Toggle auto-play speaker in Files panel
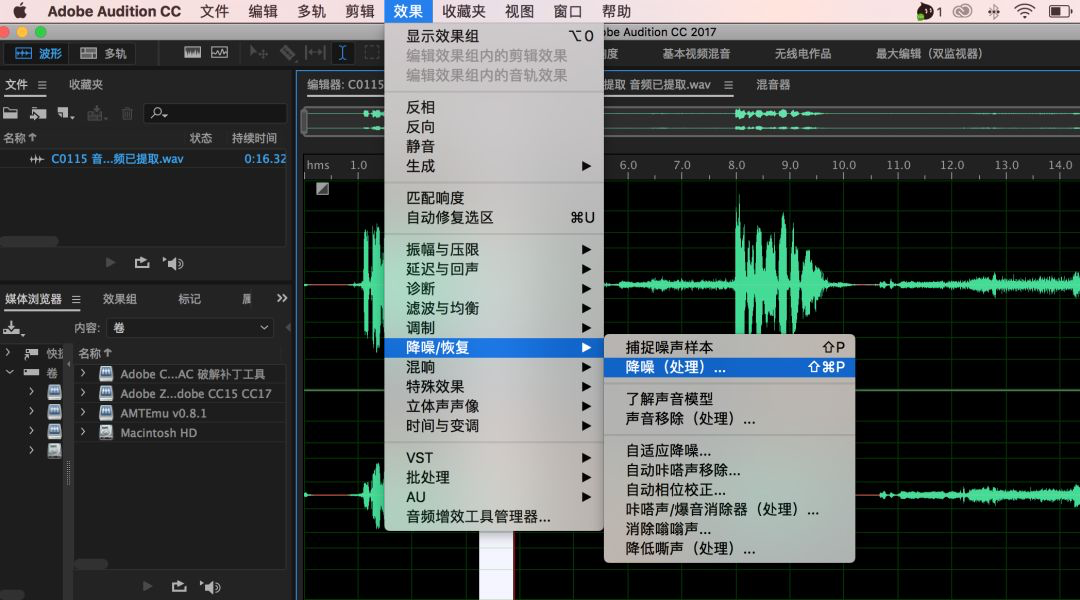Image resolution: width=1080 pixels, height=600 pixels. (174, 263)
